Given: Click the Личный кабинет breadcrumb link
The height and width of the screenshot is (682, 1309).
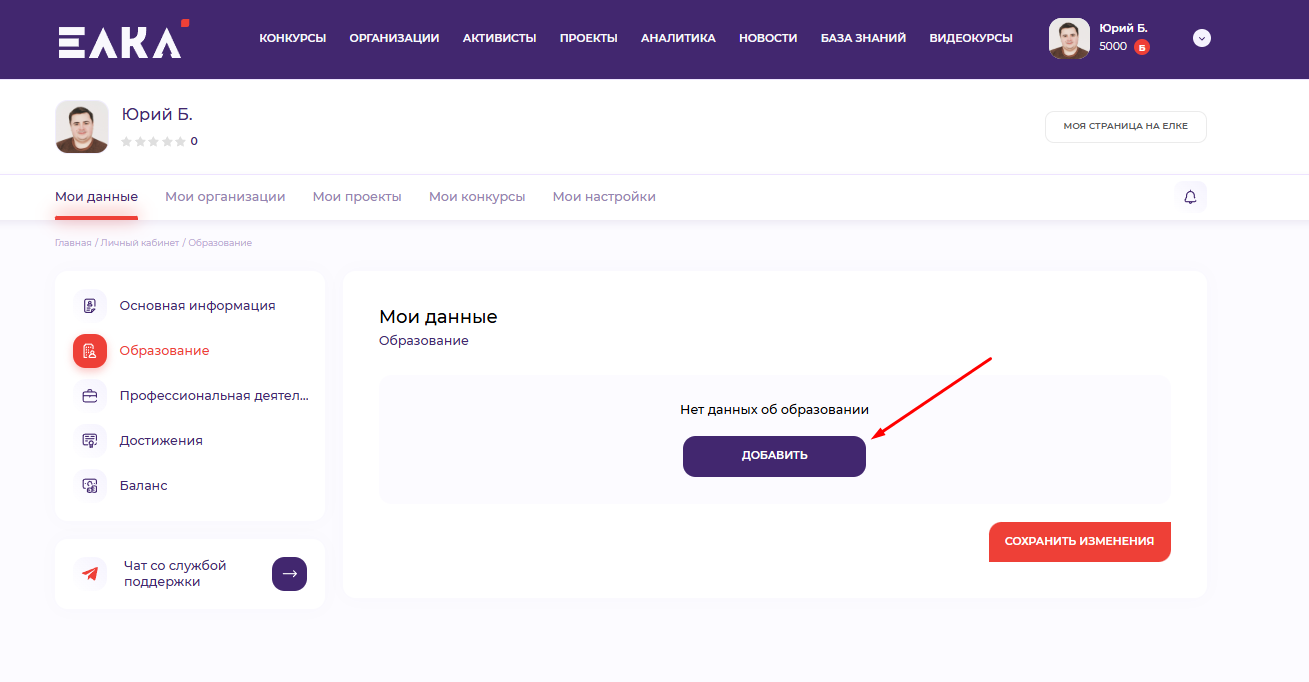Looking at the screenshot, I should click(x=140, y=243).
